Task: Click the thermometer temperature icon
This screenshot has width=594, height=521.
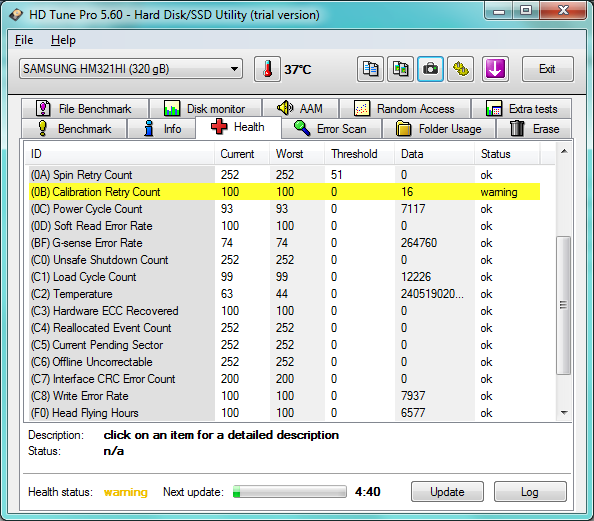Action: [267, 69]
